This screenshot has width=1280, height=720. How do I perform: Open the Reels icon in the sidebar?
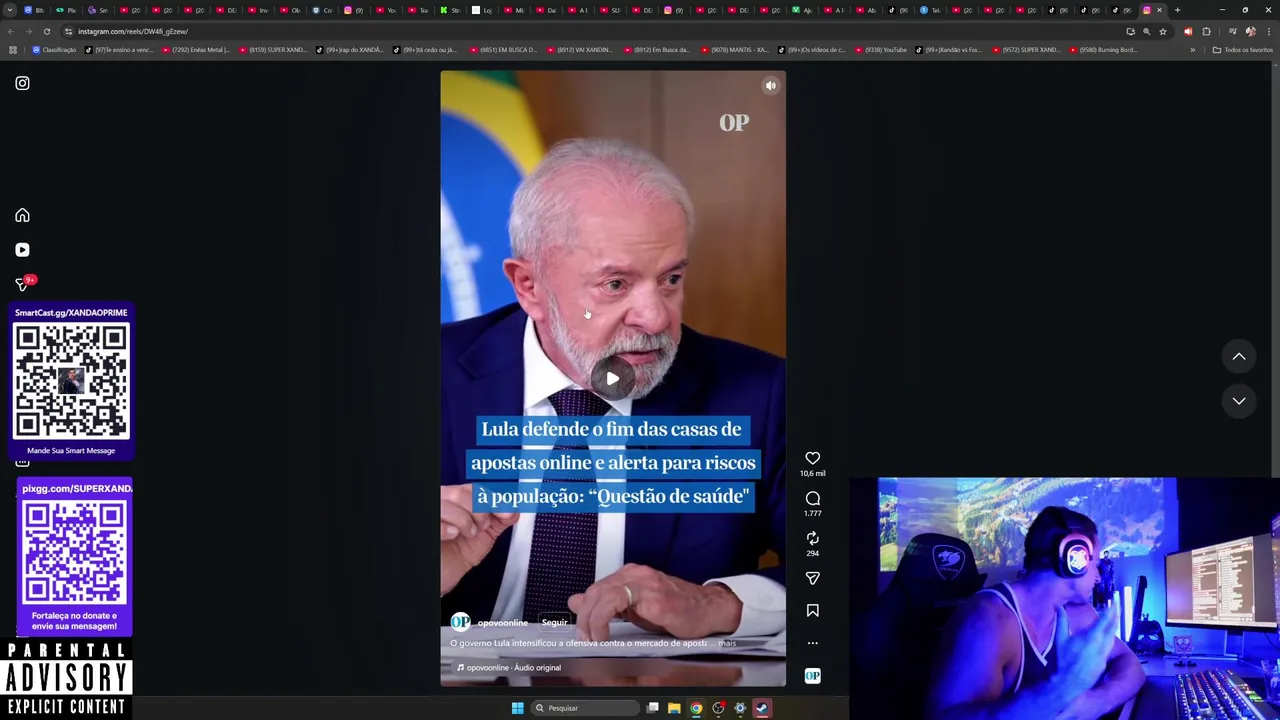(x=22, y=250)
